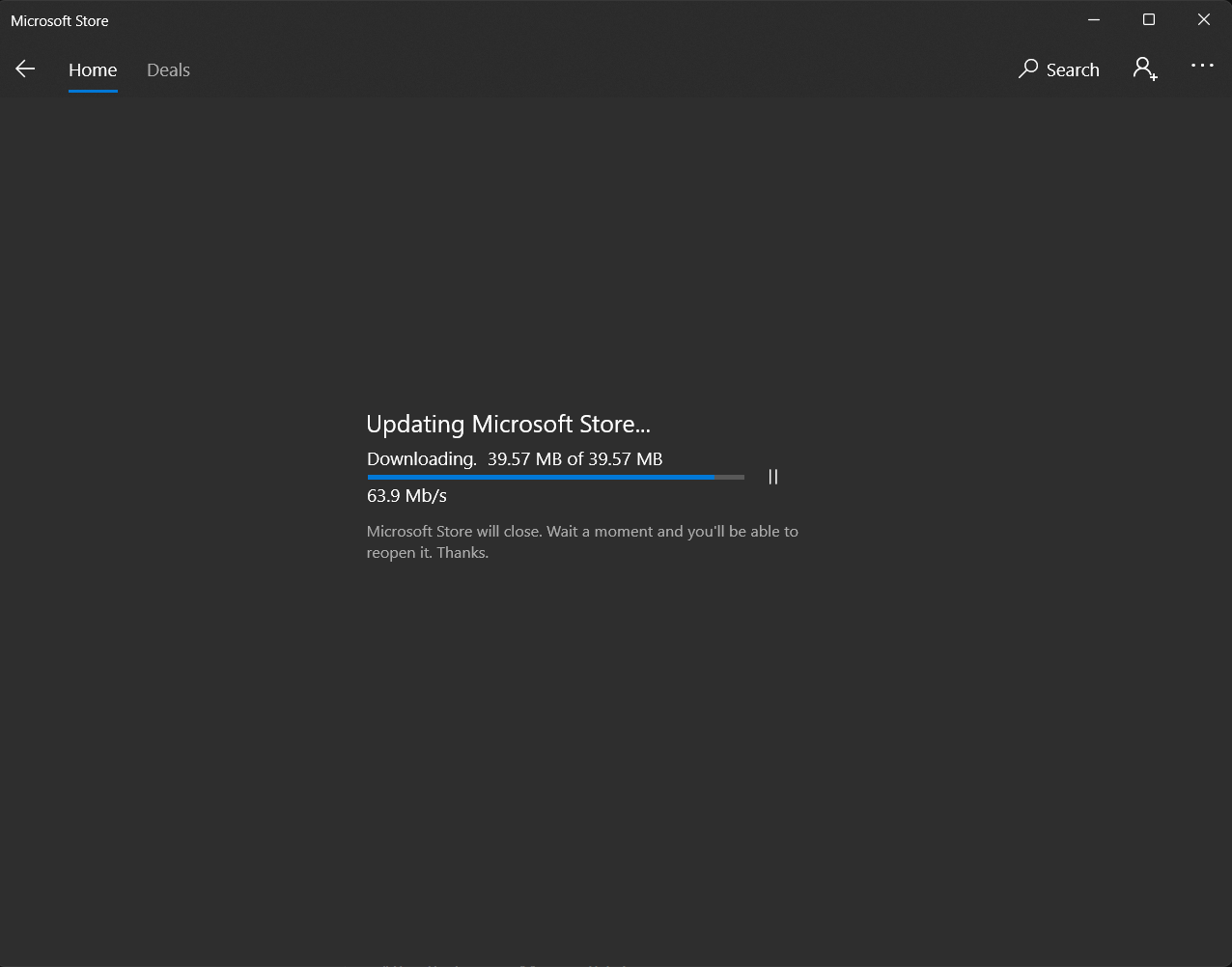The width and height of the screenshot is (1232, 967).
Task: Click the download progress bar
Action: pyautogui.click(x=555, y=477)
